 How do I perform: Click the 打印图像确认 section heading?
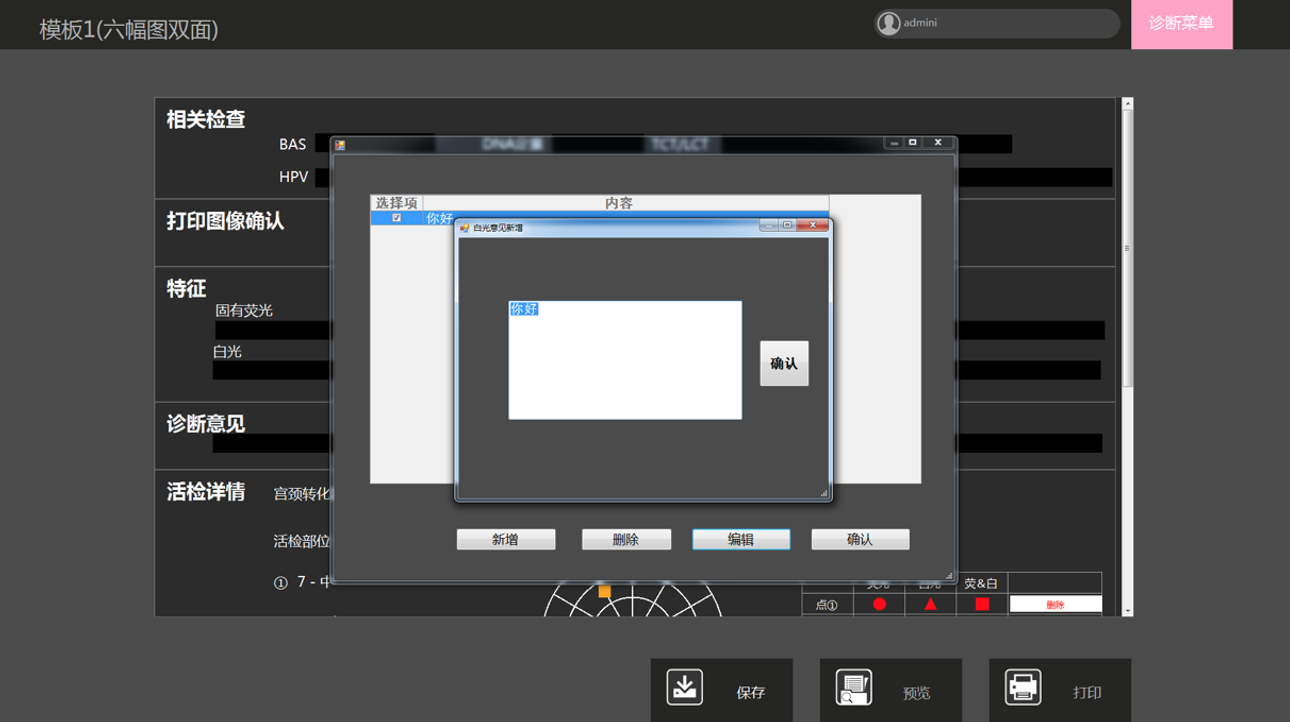coord(225,221)
